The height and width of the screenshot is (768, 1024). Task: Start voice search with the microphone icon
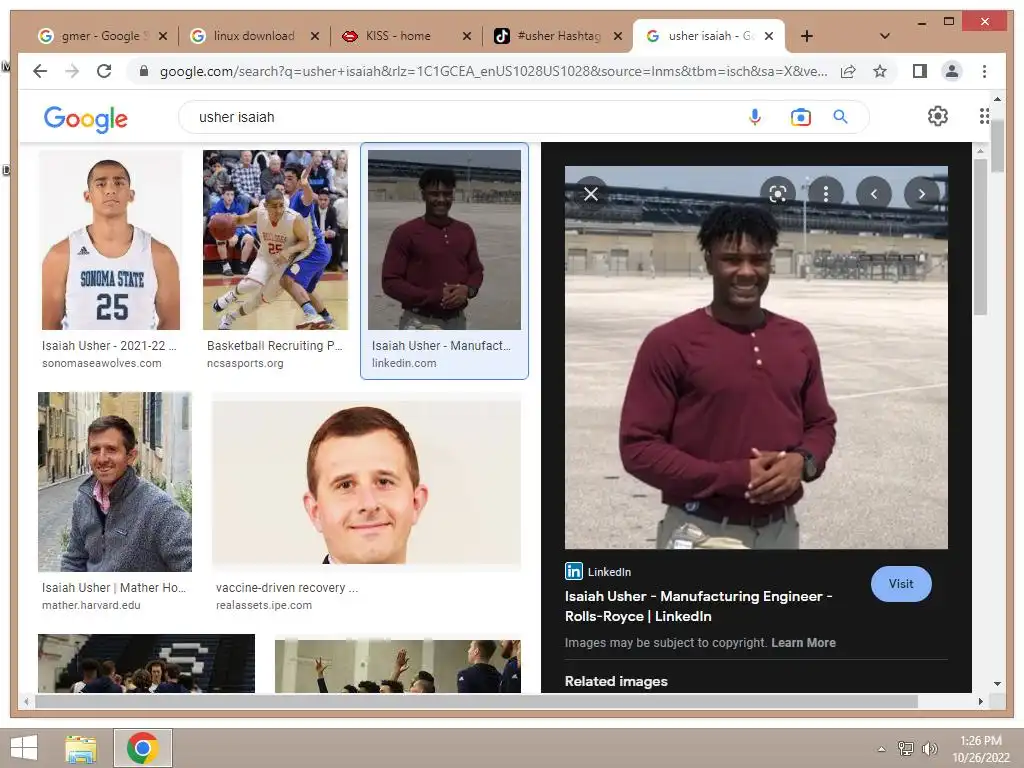click(755, 117)
